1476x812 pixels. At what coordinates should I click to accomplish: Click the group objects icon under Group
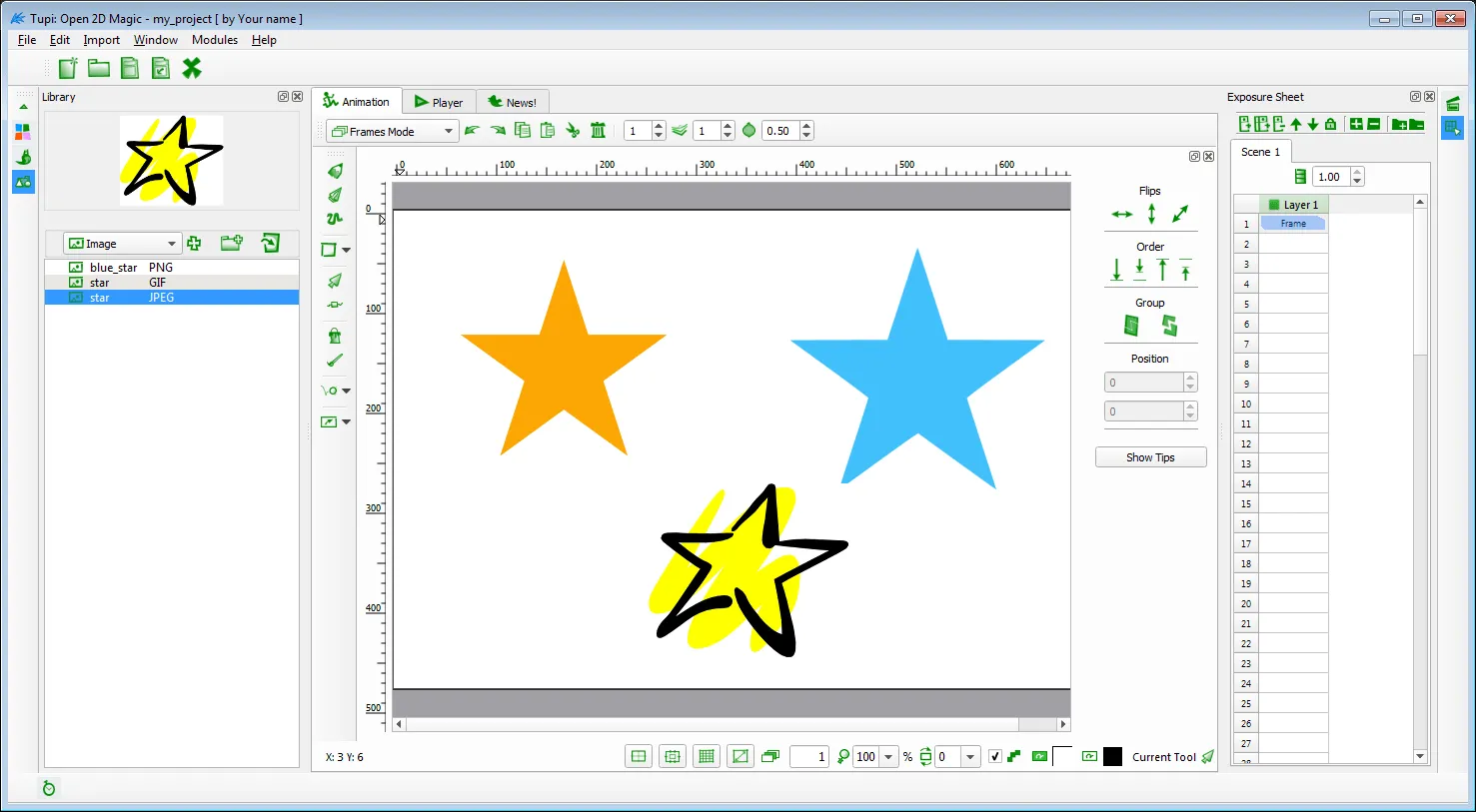coord(1131,326)
